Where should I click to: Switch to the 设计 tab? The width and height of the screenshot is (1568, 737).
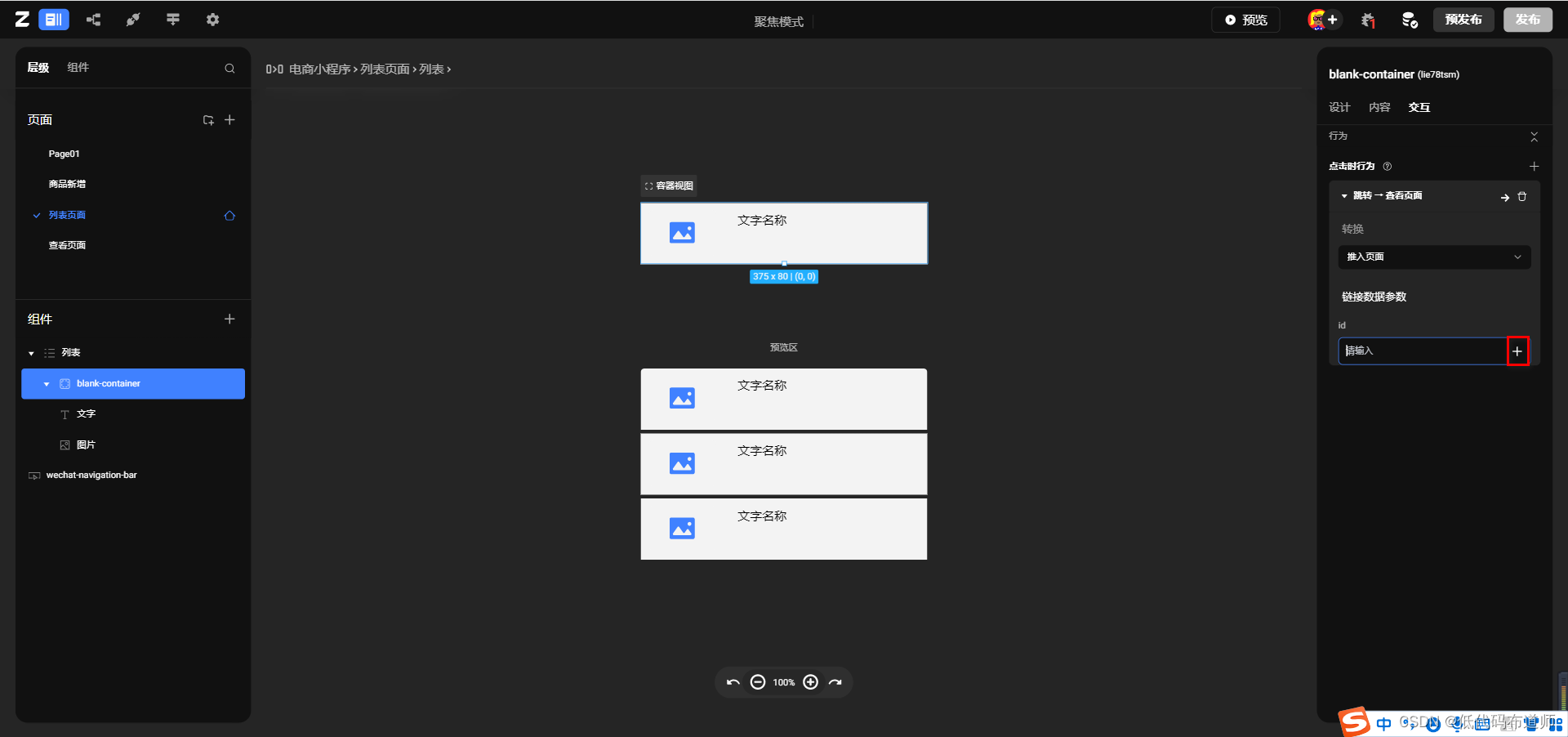[1339, 107]
